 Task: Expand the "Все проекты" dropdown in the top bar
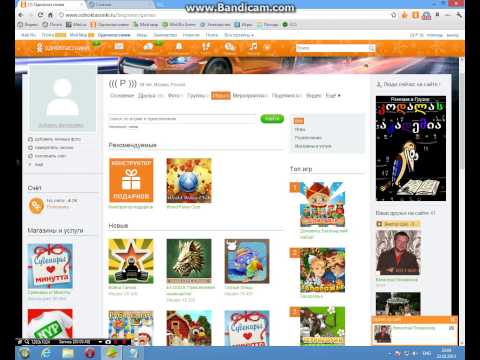(x=239, y=35)
